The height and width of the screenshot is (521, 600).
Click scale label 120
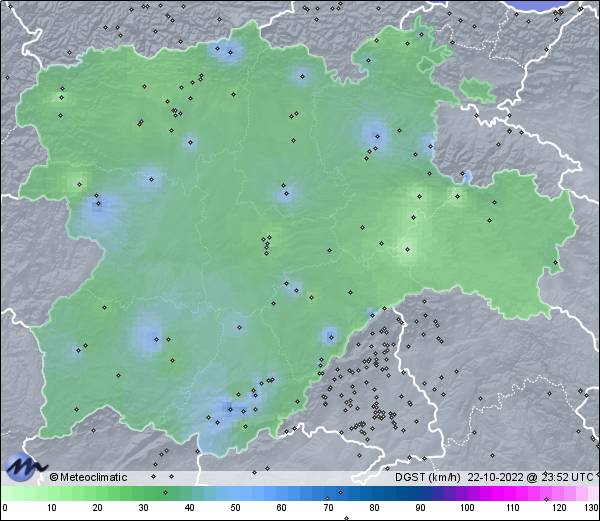[559, 508]
